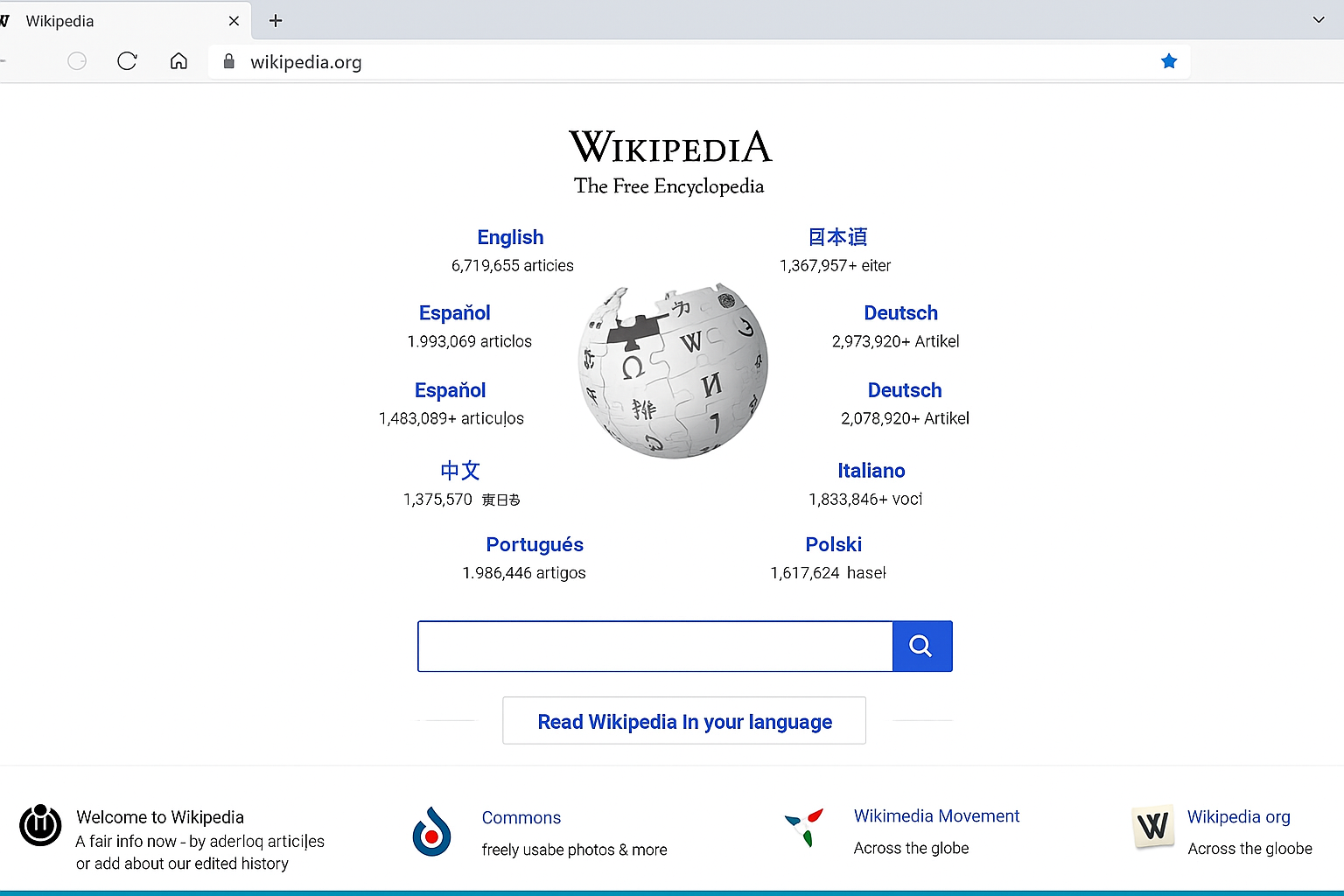Click the Wikimedia Foundation circle logo
1344x896 pixels.
click(40, 825)
